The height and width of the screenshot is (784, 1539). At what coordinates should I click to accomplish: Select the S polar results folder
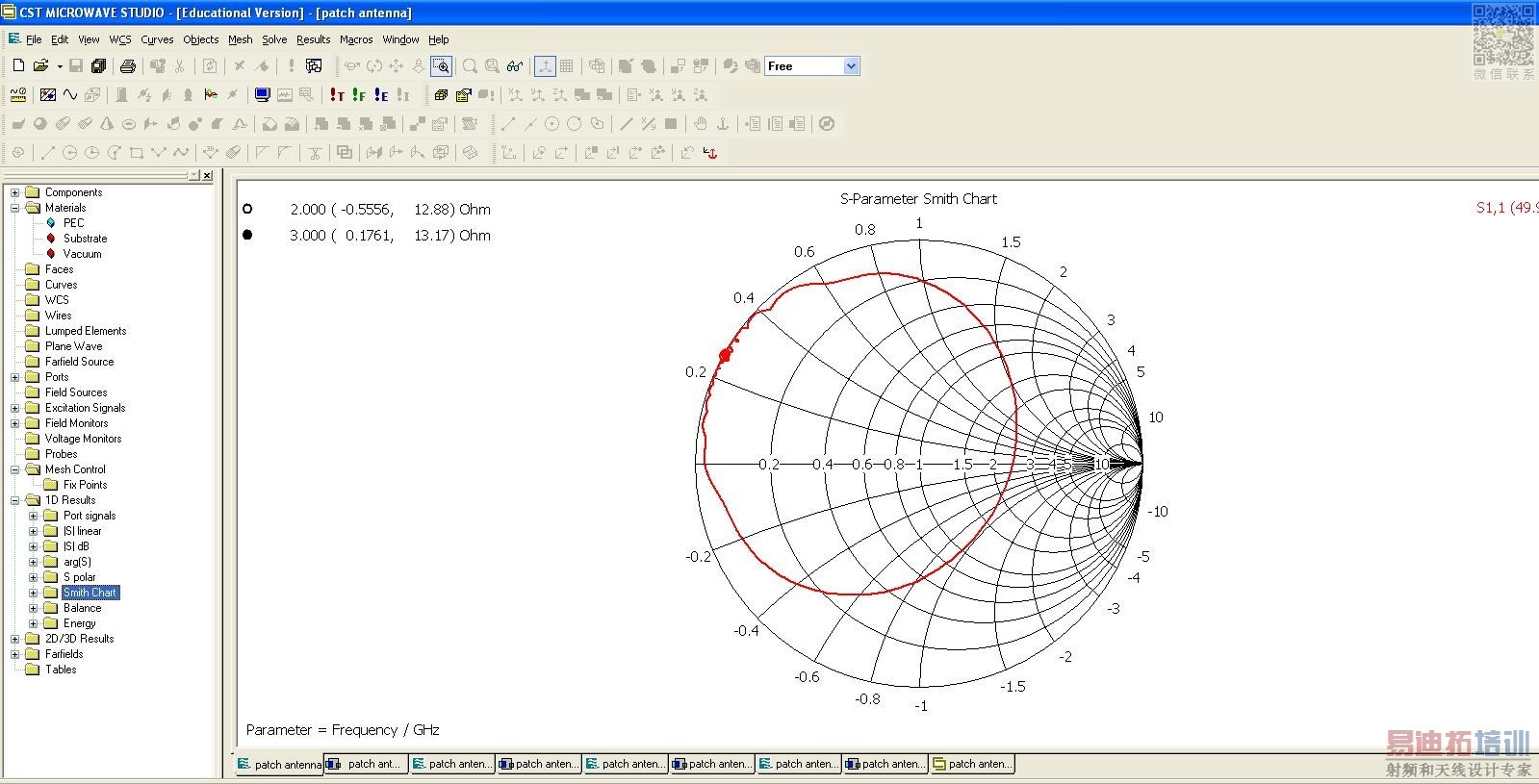pyautogui.click(x=80, y=577)
